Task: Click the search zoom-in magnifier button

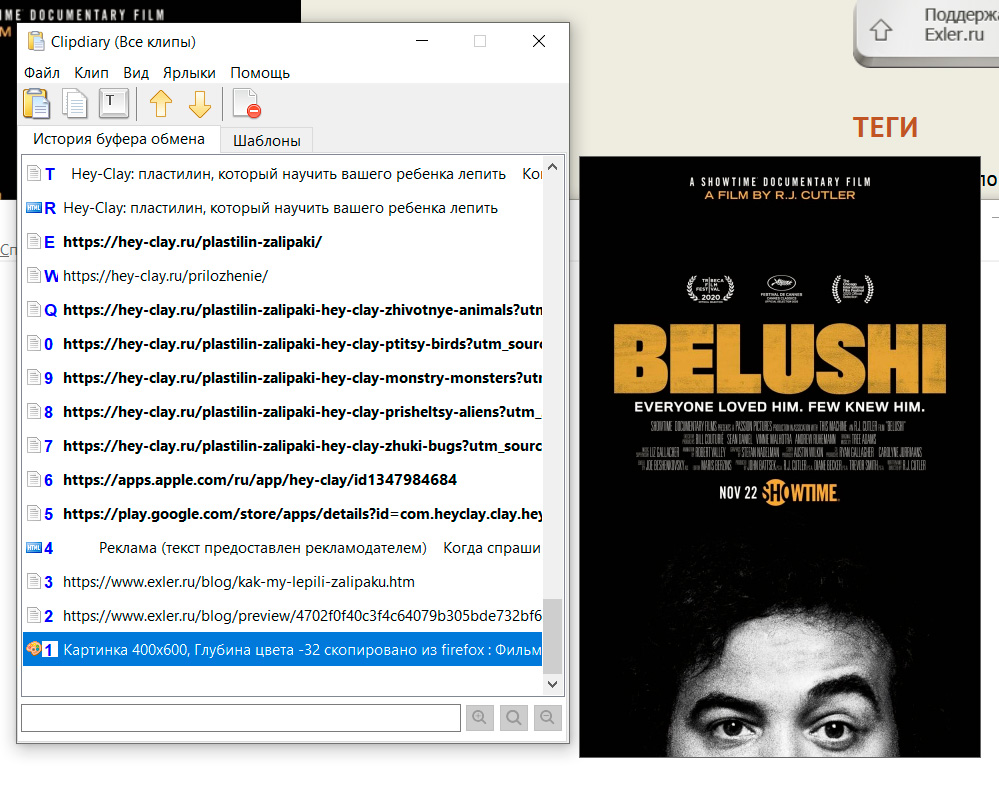Action: 480,717
